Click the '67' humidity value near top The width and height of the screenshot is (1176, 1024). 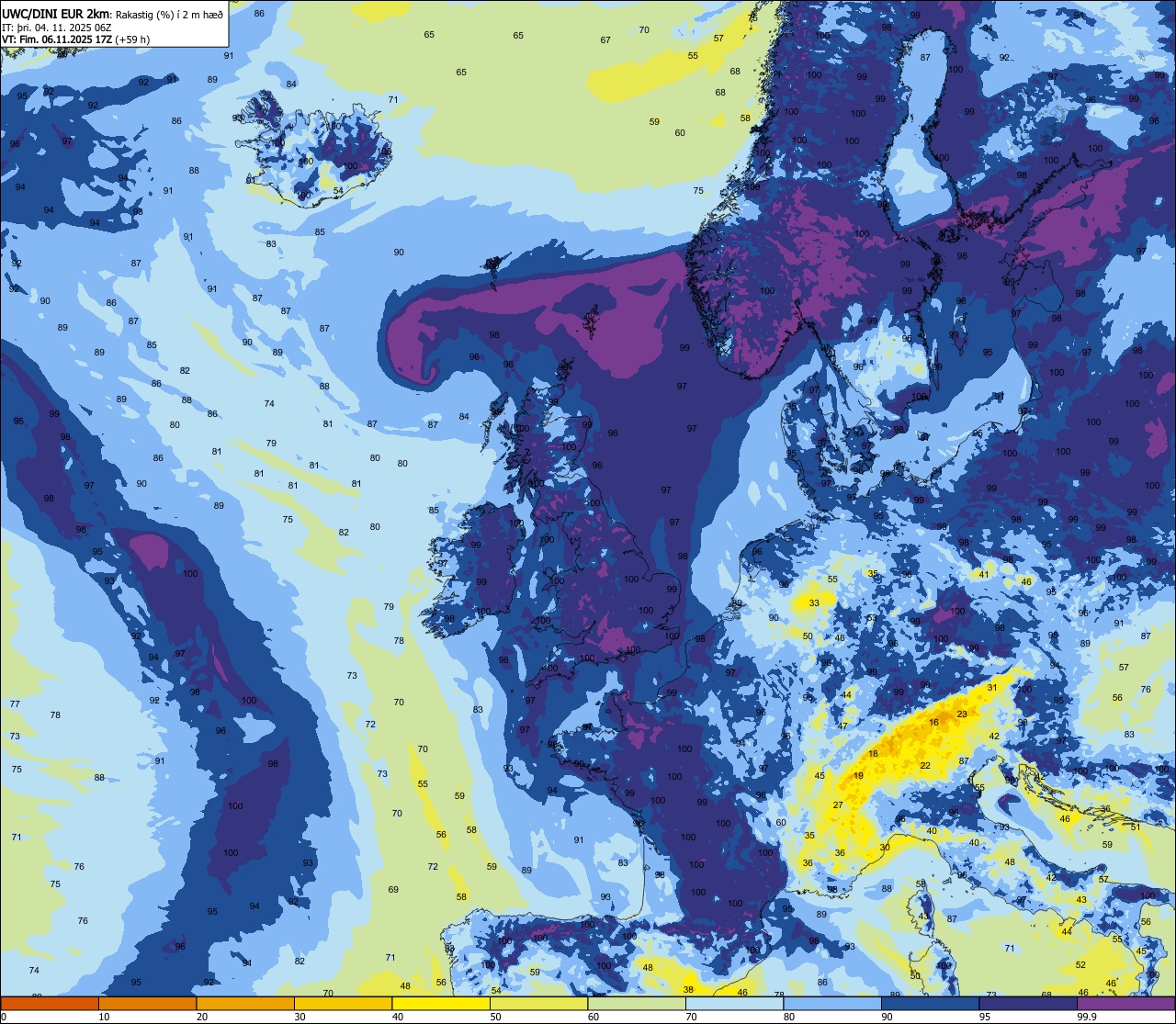point(605,39)
